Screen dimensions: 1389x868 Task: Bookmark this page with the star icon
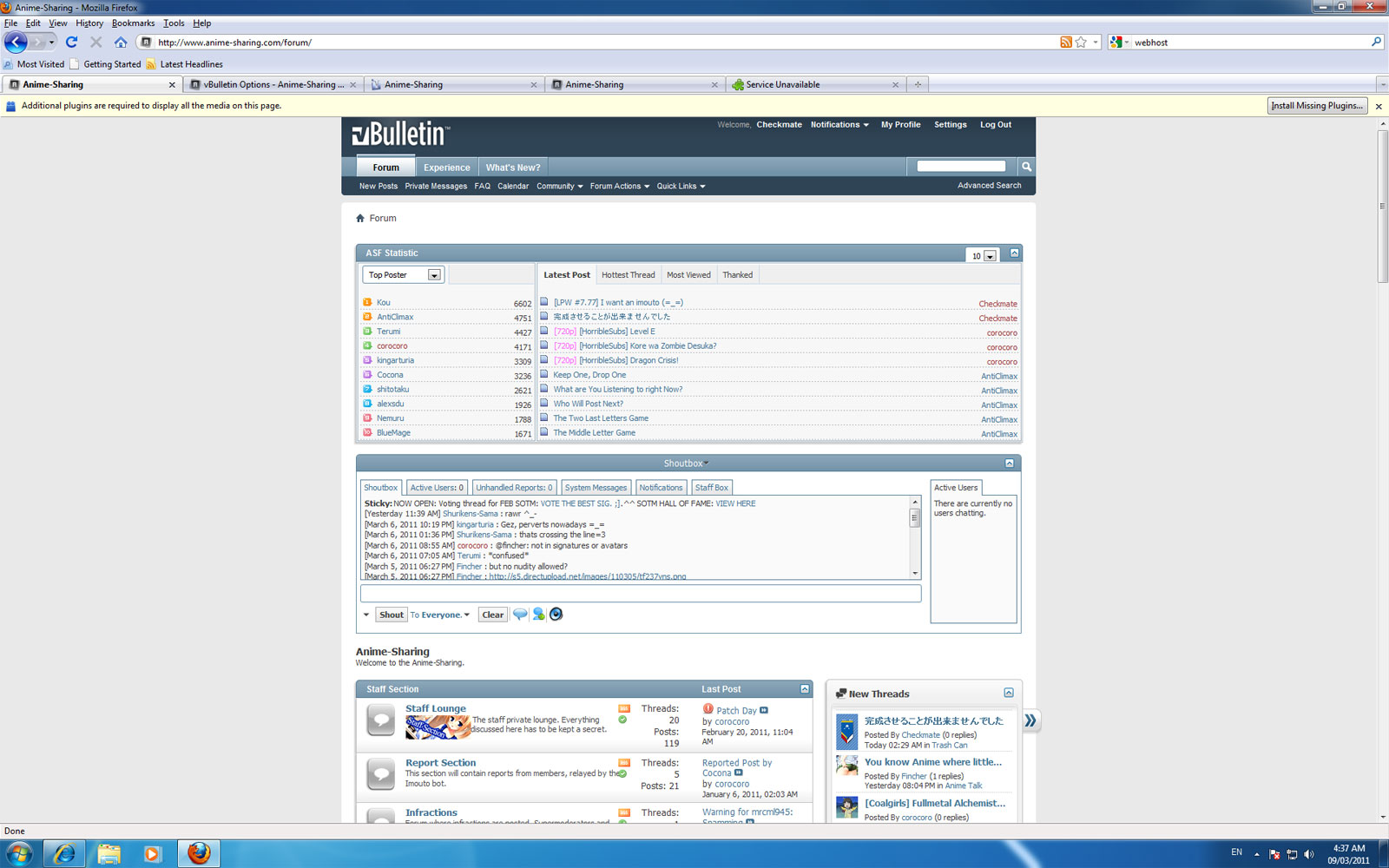pyautogui.click(x=1081, y=42)
